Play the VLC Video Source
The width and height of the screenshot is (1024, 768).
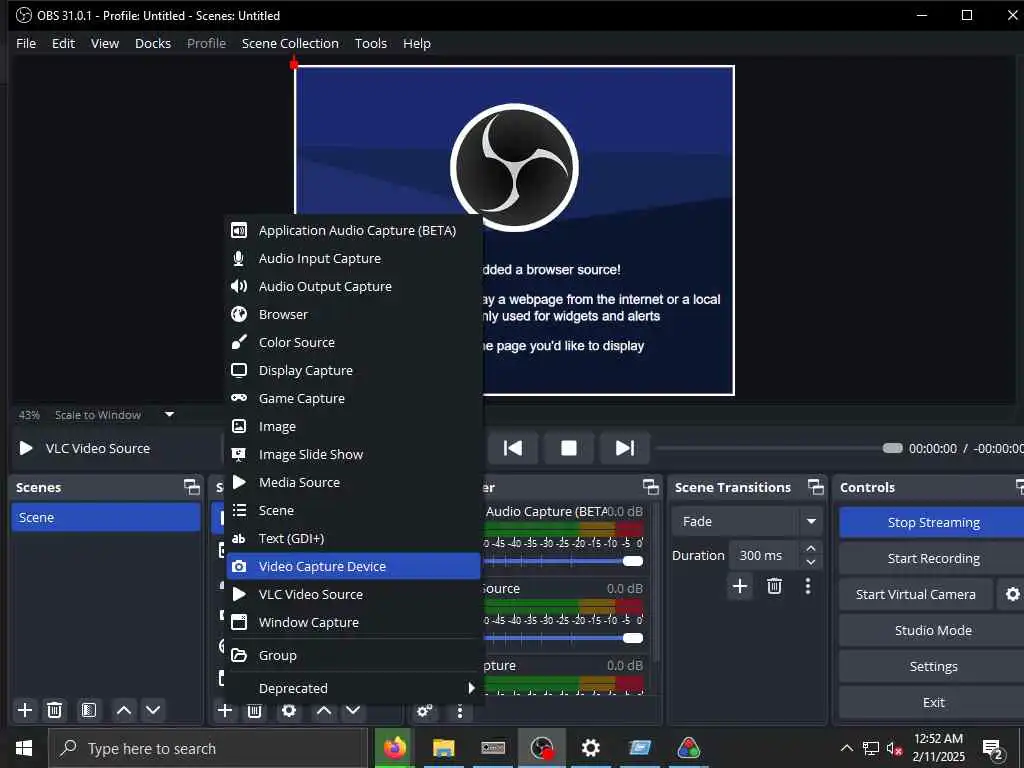26,448
